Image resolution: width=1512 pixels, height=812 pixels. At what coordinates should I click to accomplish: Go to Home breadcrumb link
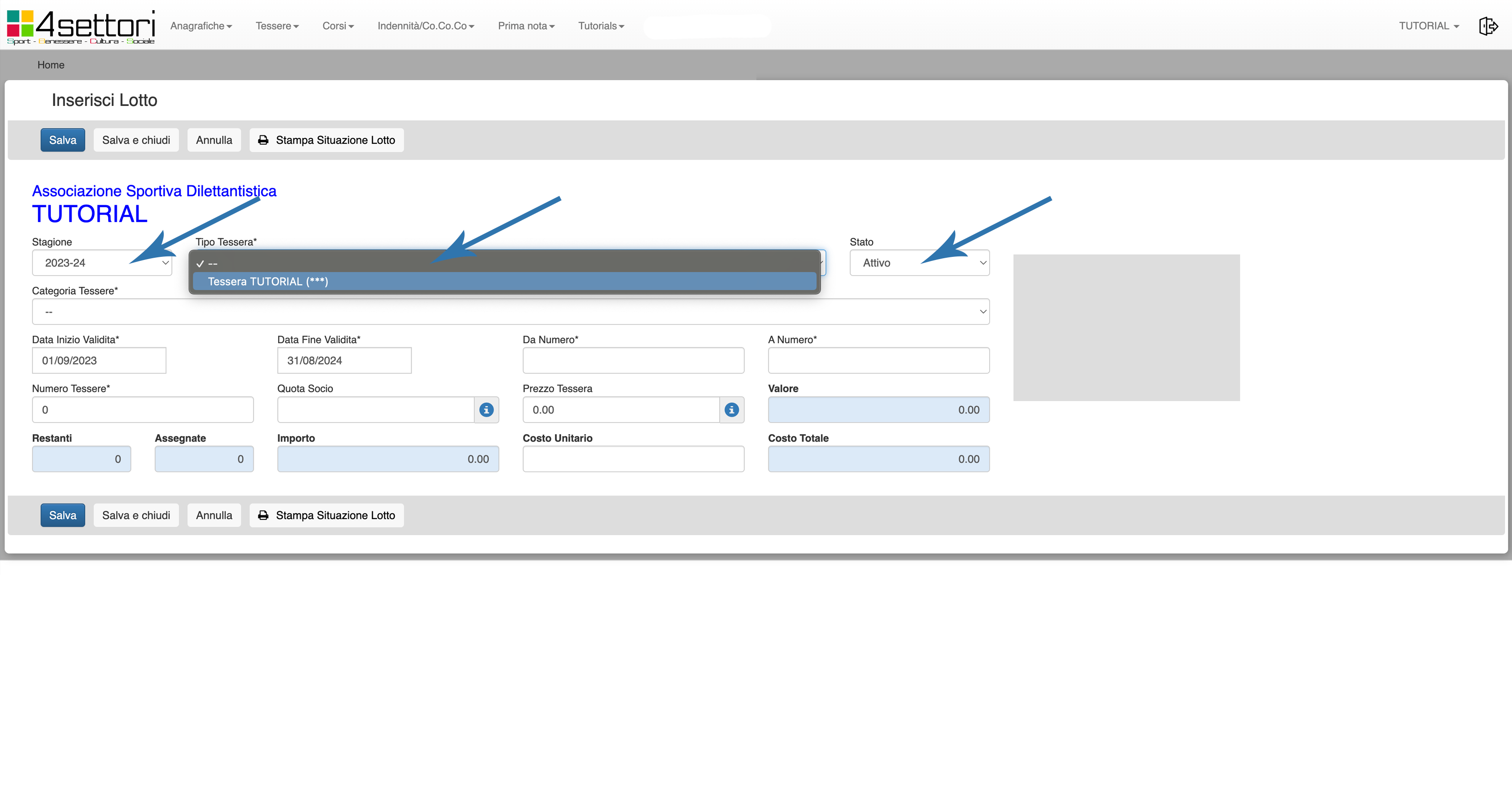pyautogui.click(x=50, y=65)
